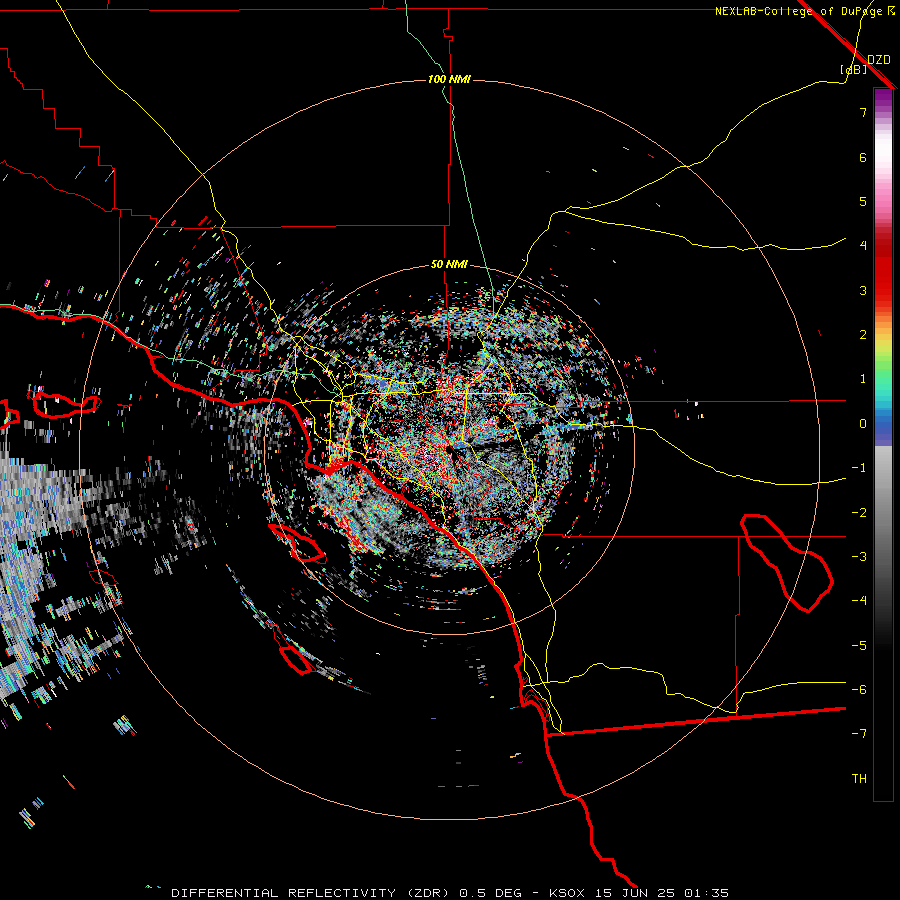This screenshot has width=900, height=900.
Task: Click the 6 value on the scale
Action: 863,157
